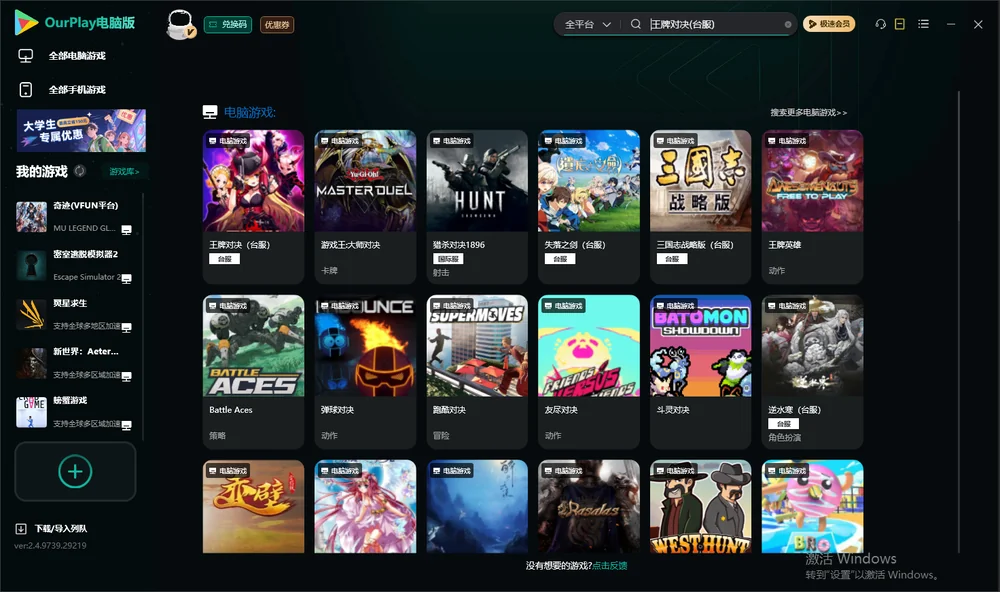Screen dimensions: 1000x592
Task: Select 新世界: Aeternum sidebar game icon
Action: (x=31, y=364)
